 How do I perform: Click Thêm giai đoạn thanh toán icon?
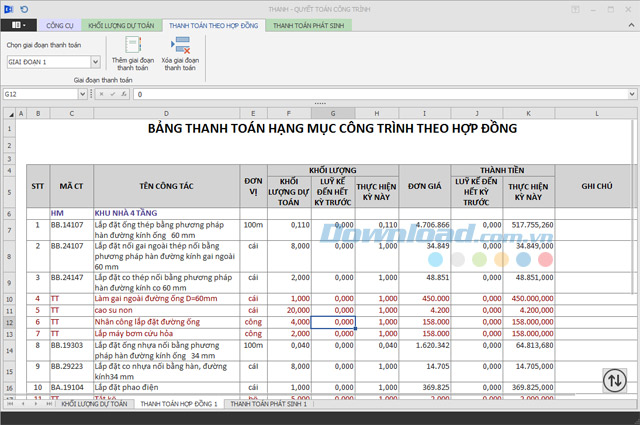pyautogui.click(x=133, y=45)
